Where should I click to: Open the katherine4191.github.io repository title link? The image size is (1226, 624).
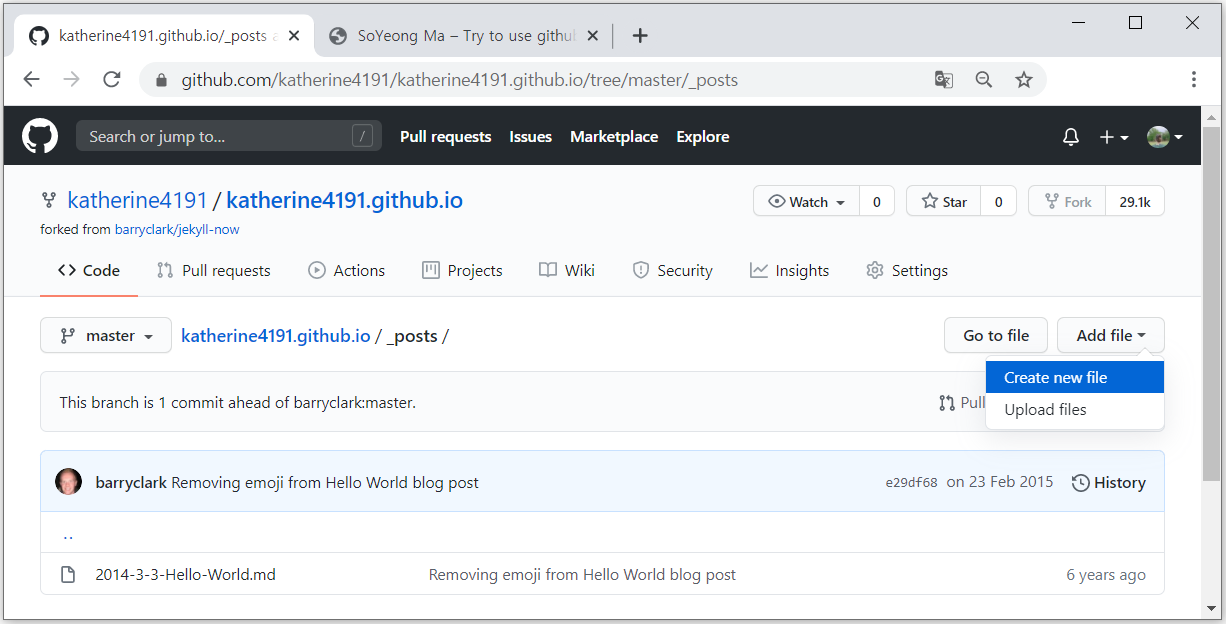tap(344, 201)
